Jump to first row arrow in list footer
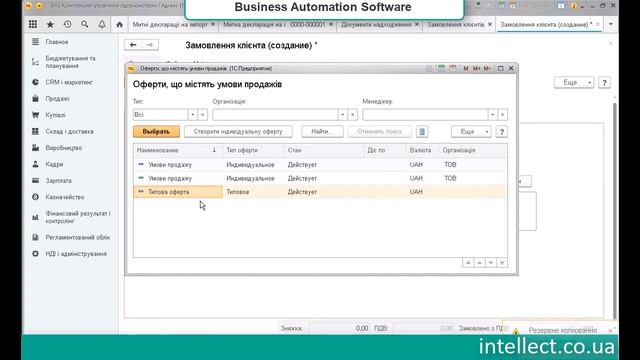Image resolution: width=640 pixels, height=360 pixels. (x=468, y=263)
